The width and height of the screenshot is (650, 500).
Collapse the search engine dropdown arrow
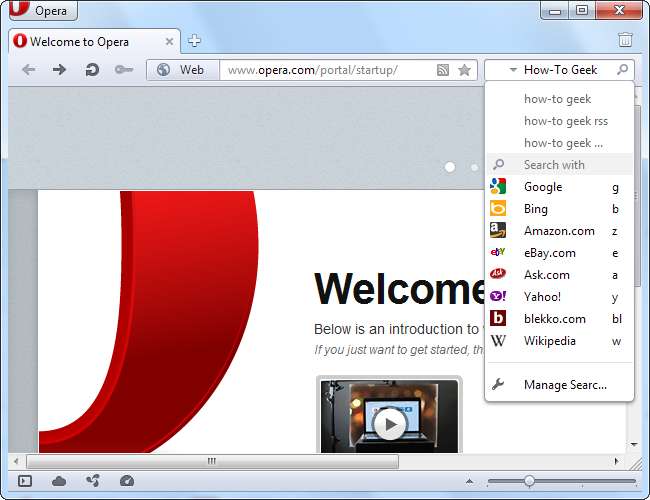512,70
